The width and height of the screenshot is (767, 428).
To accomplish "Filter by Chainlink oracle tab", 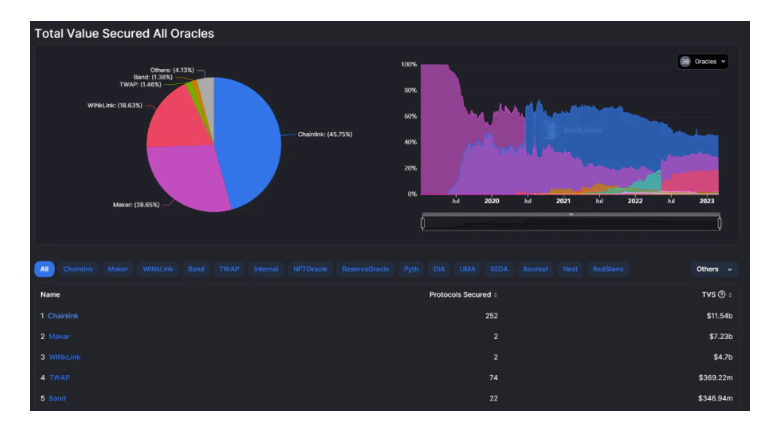I will click(78, 269).
